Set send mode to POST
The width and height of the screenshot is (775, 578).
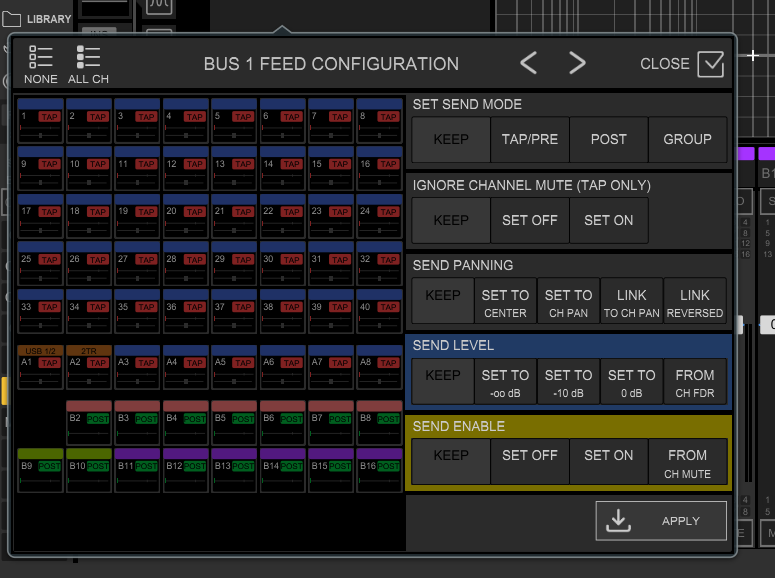pos(608,139)
